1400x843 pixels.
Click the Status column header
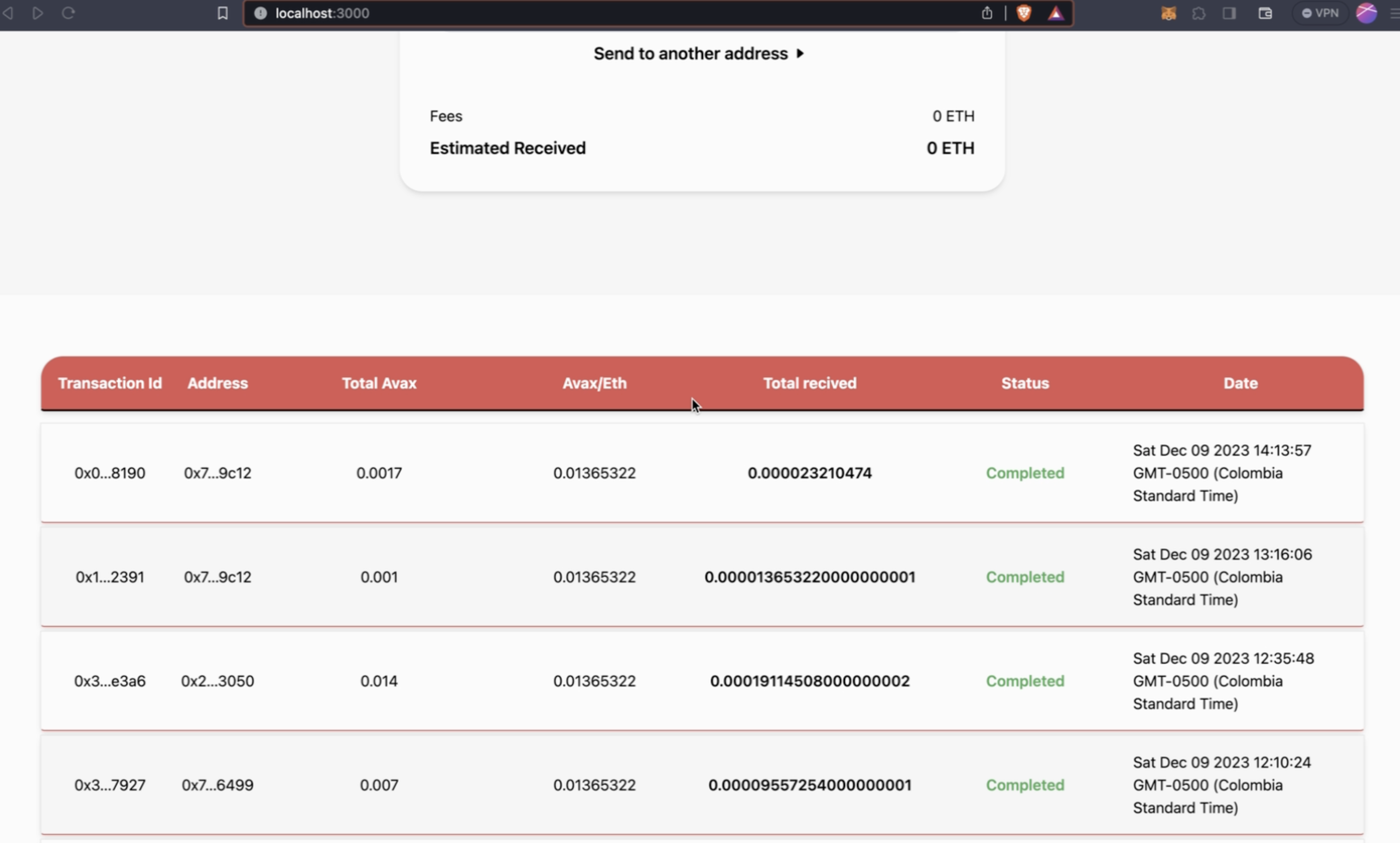pyautogui.click(x=1025, y=384)
